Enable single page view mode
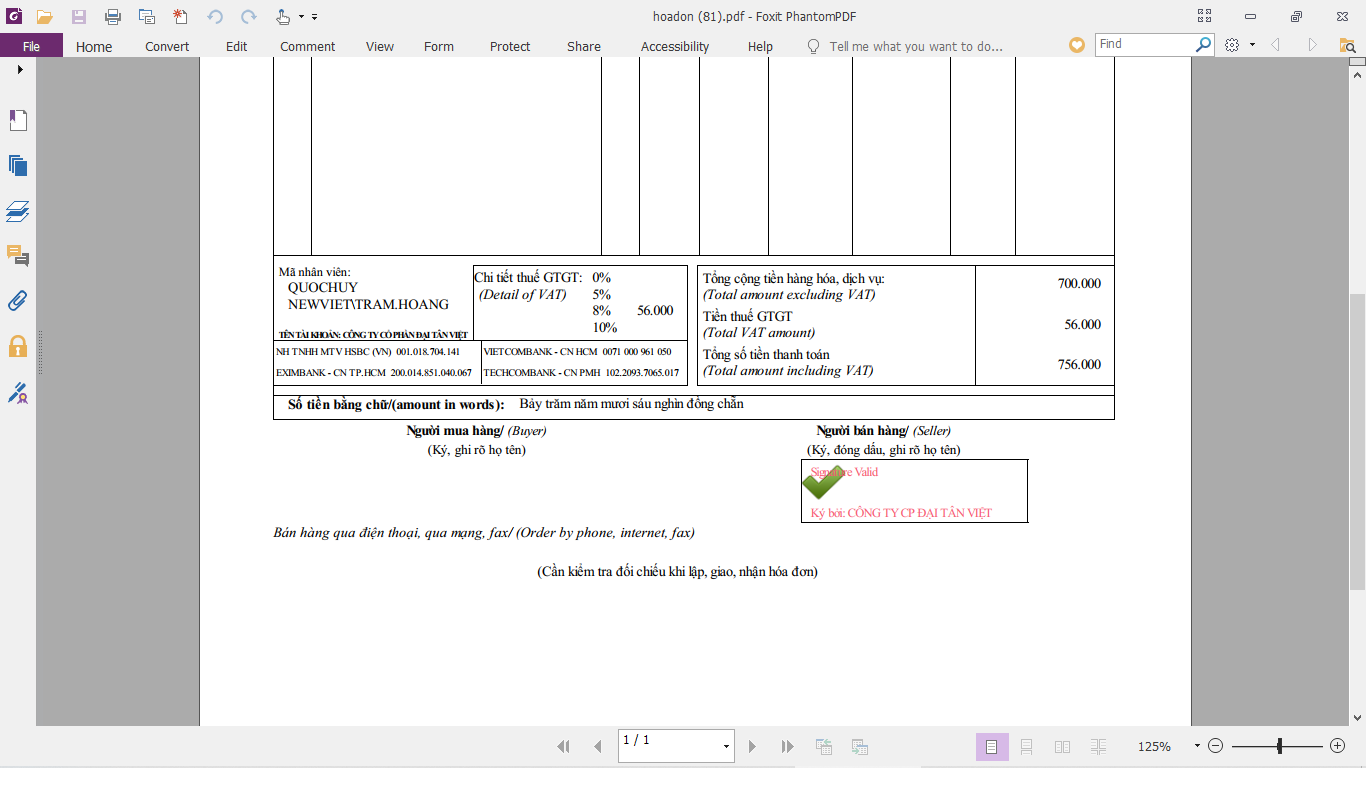 click(991, 747)
